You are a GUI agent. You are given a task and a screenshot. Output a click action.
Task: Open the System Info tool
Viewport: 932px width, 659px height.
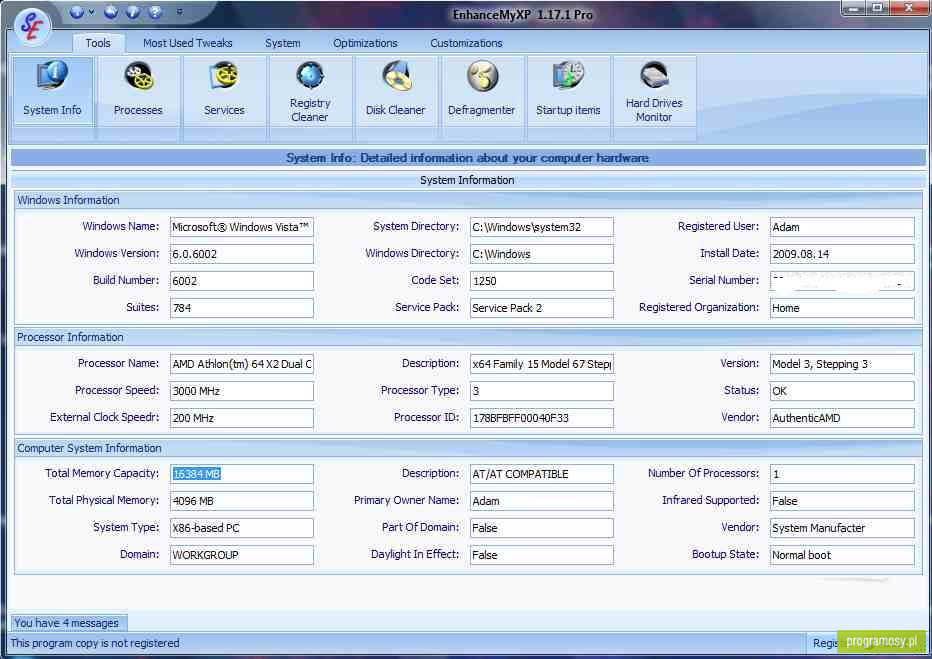[52, 91]
